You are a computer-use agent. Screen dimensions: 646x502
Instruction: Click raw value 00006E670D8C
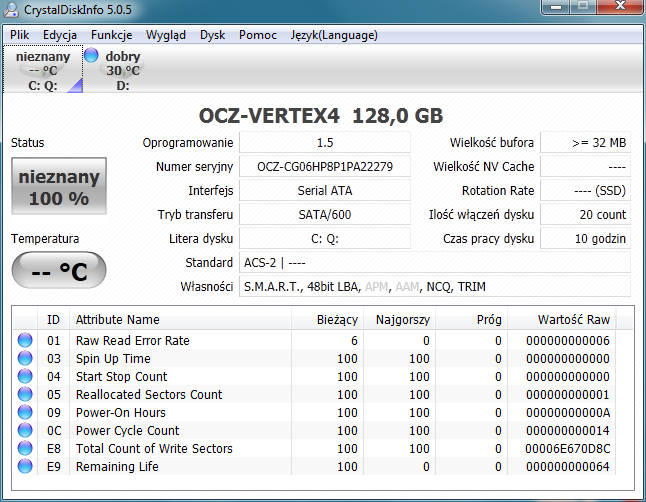coord(568,448)
